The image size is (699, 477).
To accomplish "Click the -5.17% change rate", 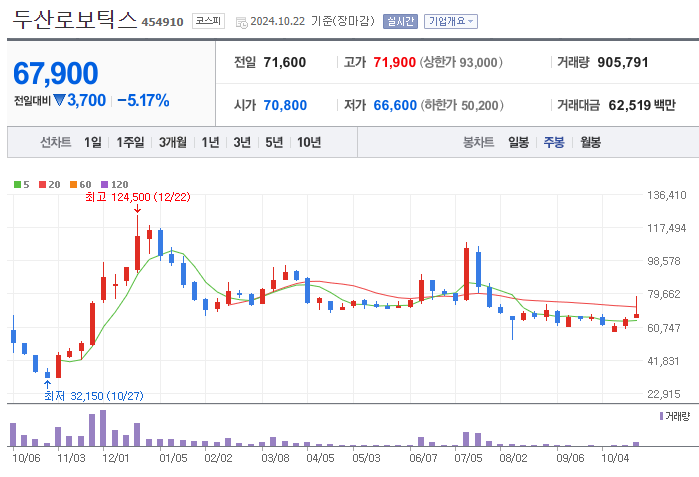I will [x=143, y=100].
